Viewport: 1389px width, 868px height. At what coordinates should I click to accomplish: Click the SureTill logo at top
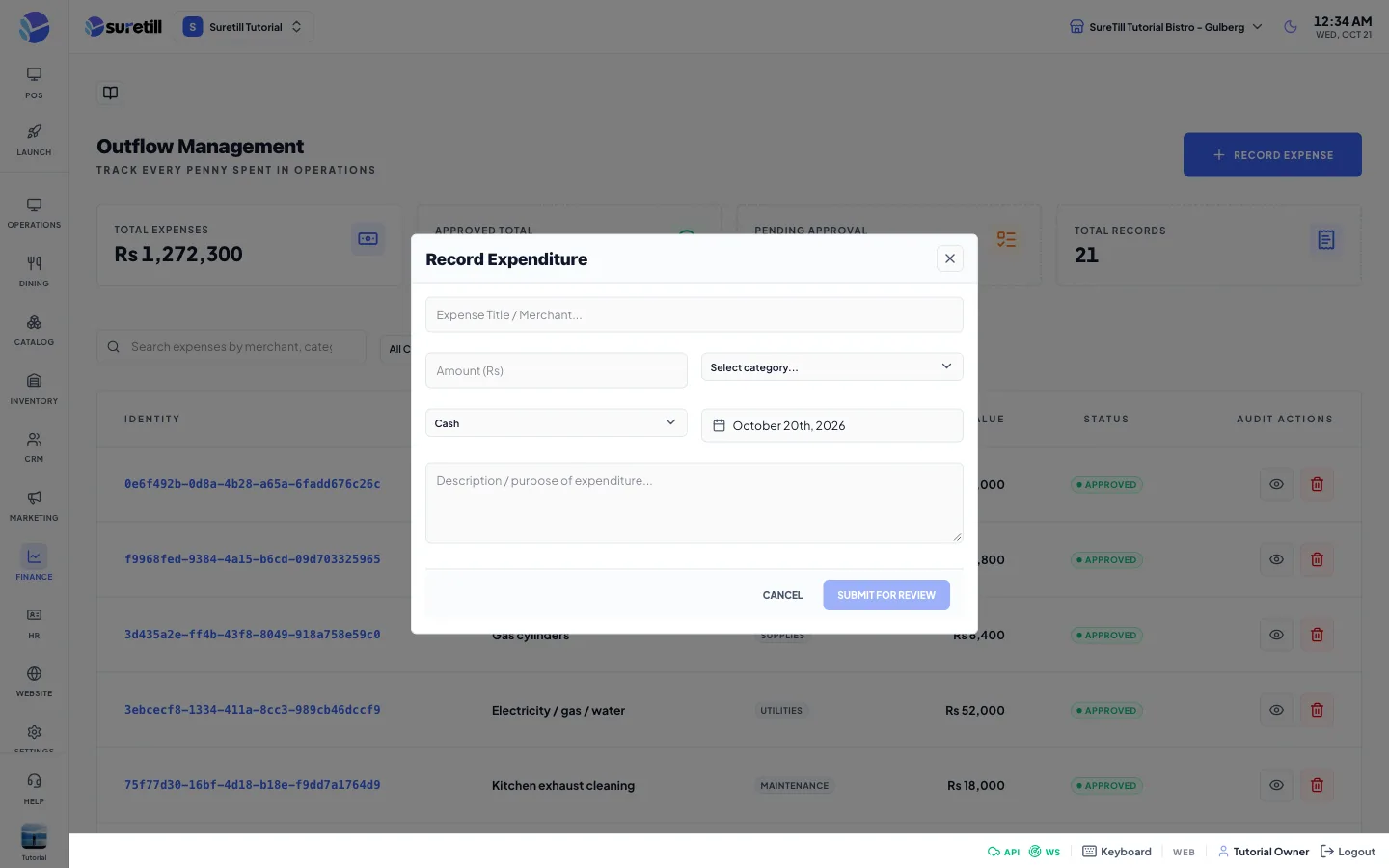123,27
